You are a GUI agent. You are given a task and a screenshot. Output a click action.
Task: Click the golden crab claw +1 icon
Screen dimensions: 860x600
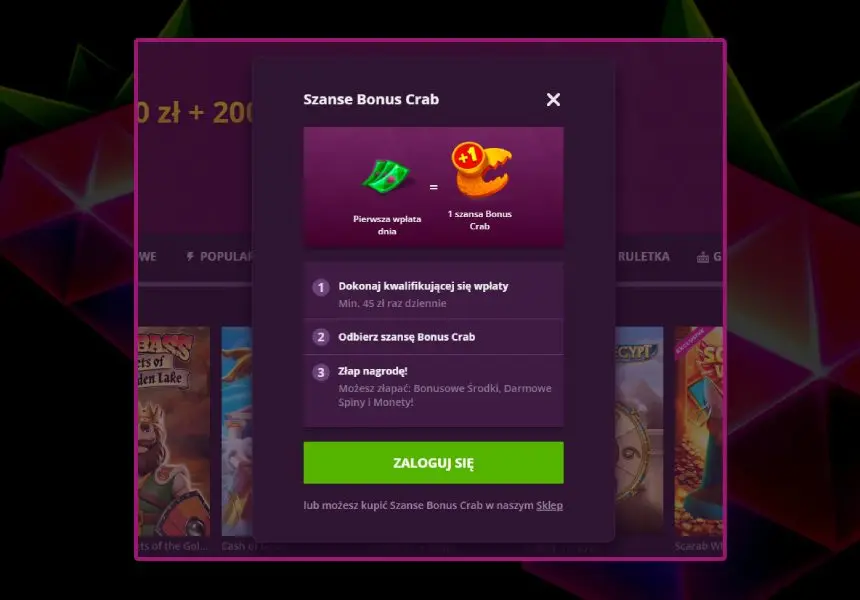coord(481,169)
